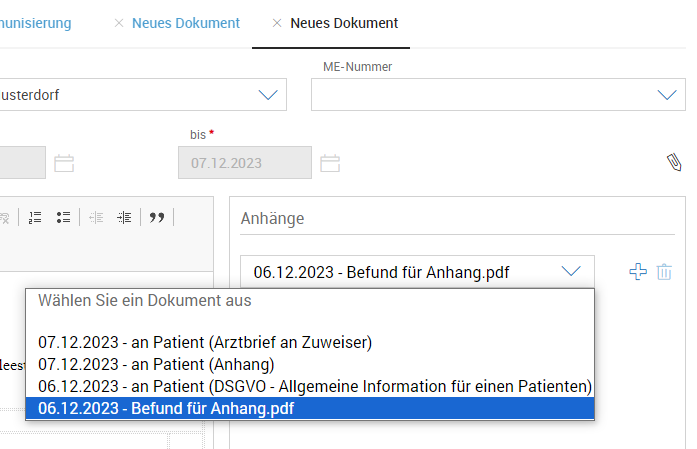The image size is (697, 449).
Task: Collapse the Anhänge document dropdown
Action: (x=571, y=272)
